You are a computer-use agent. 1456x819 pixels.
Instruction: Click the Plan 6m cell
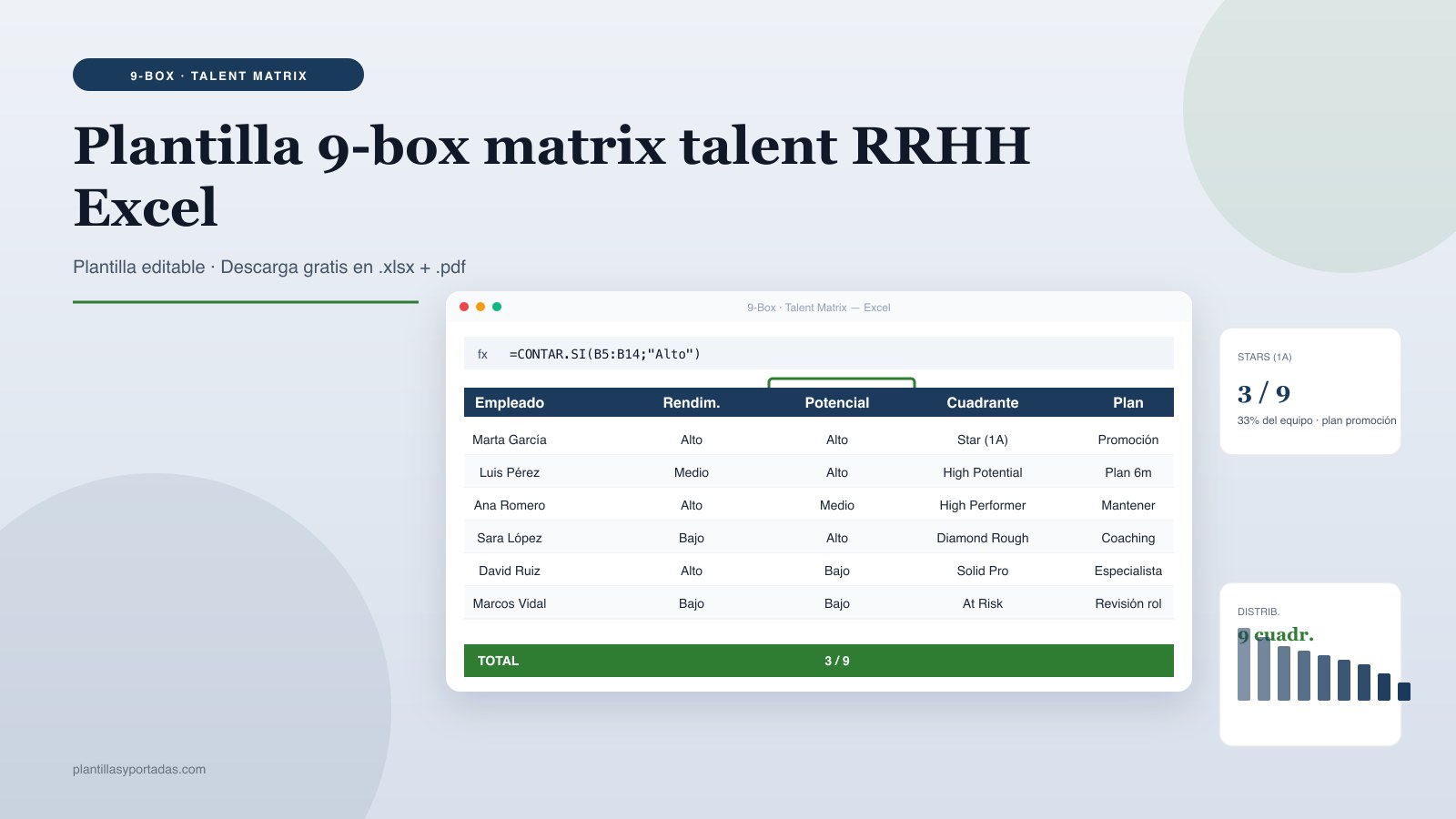pyautogui.click(x=1128, y=472)
